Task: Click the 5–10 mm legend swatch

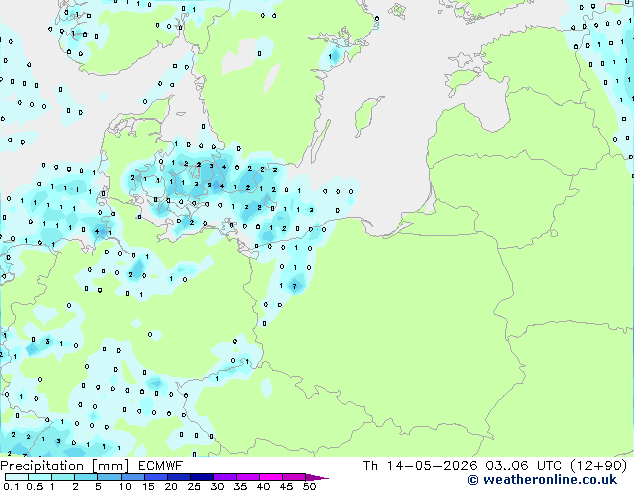Action: click(109, 477)
